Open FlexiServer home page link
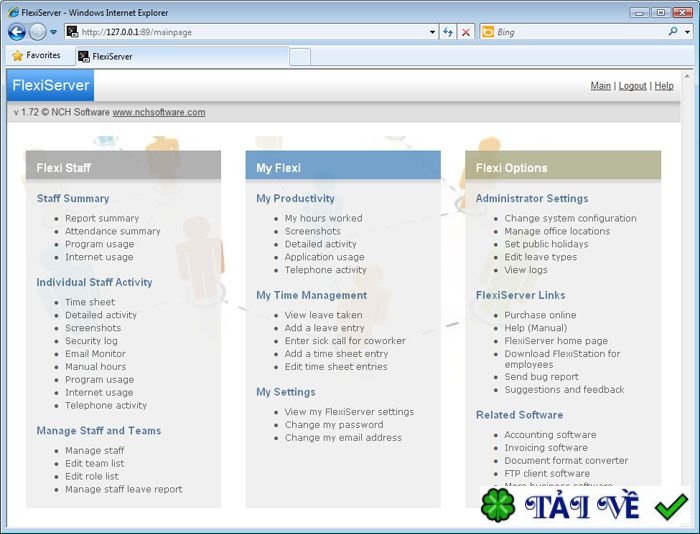The height and width of the screenshot is (534, 700). tap(556, 341)
